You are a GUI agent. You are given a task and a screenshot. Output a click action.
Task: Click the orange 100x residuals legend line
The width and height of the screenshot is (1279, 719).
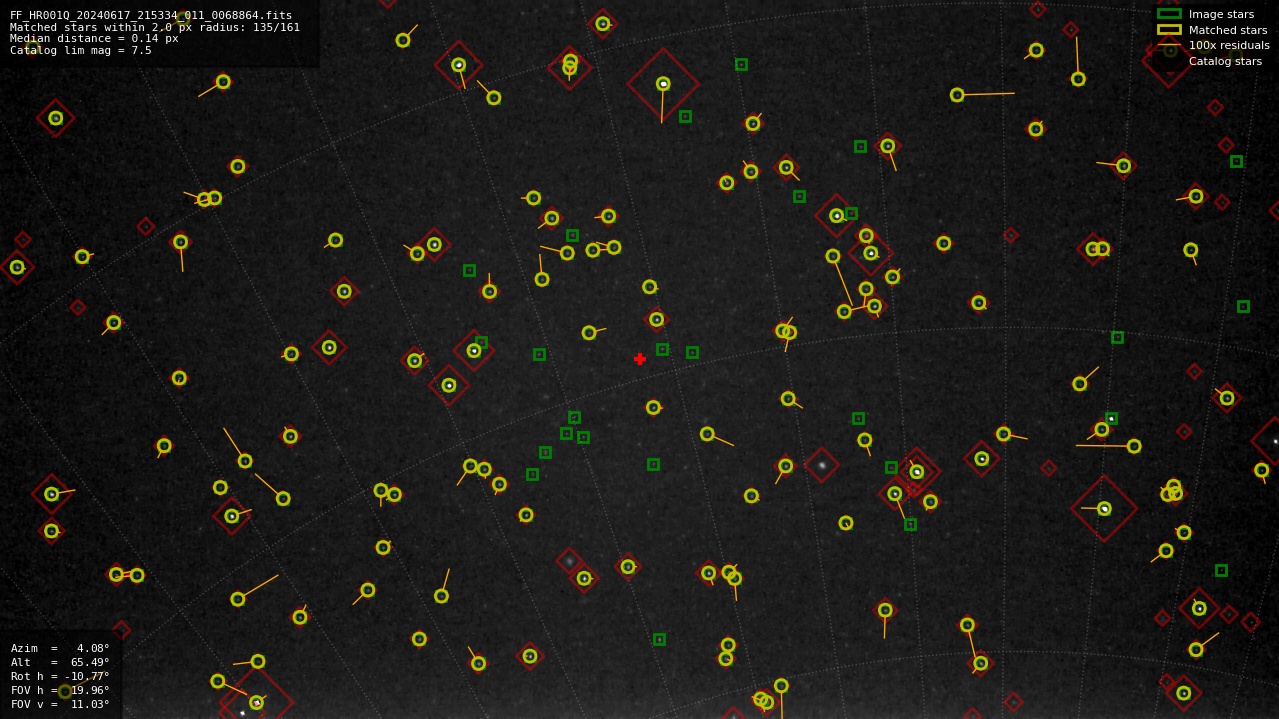(1169, 45)
